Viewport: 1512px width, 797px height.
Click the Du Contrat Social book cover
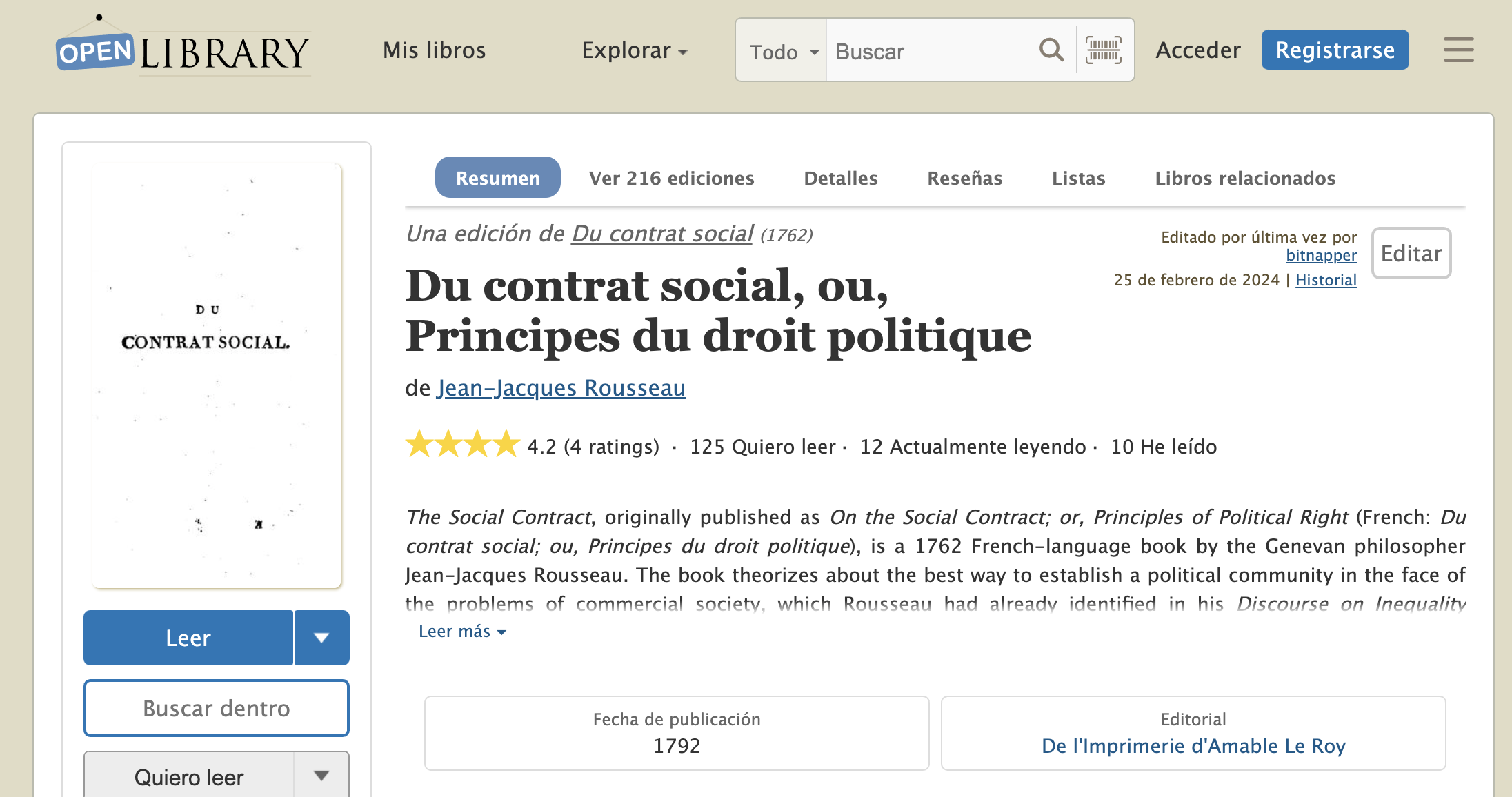tap(217, 376)
